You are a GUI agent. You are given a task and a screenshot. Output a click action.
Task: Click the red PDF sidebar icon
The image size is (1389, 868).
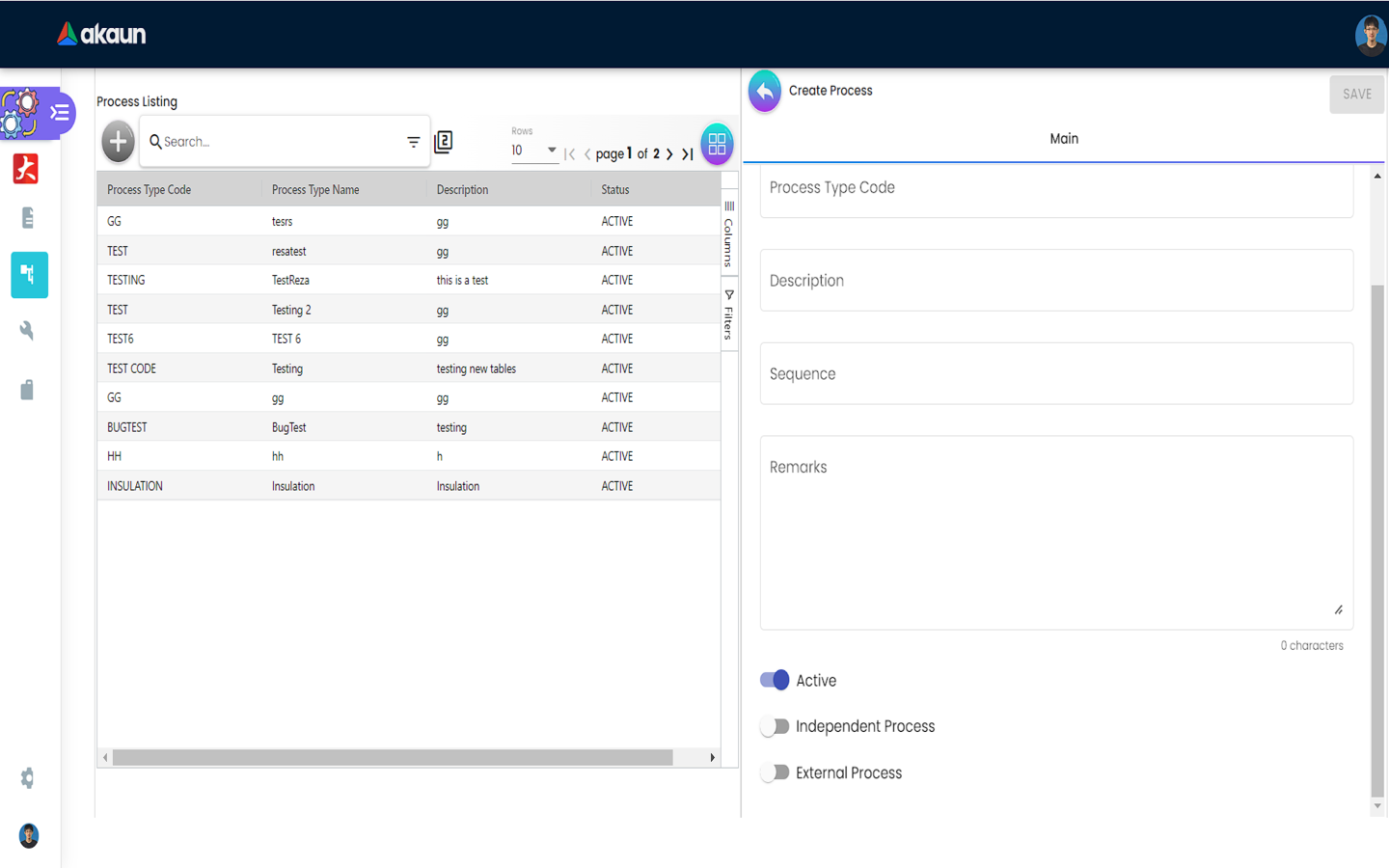click(x=26, y=169)
